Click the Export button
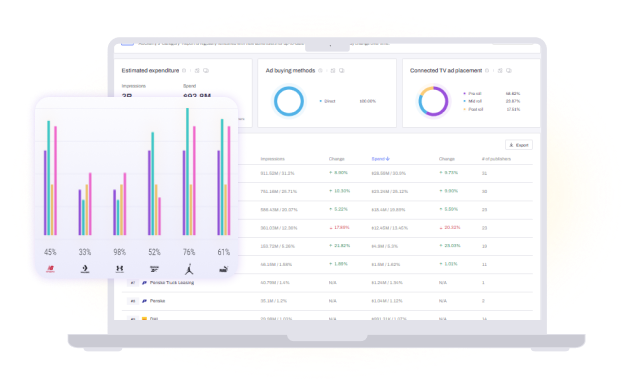The width and height of the screenshot is (632, 387). click(519, 145)
